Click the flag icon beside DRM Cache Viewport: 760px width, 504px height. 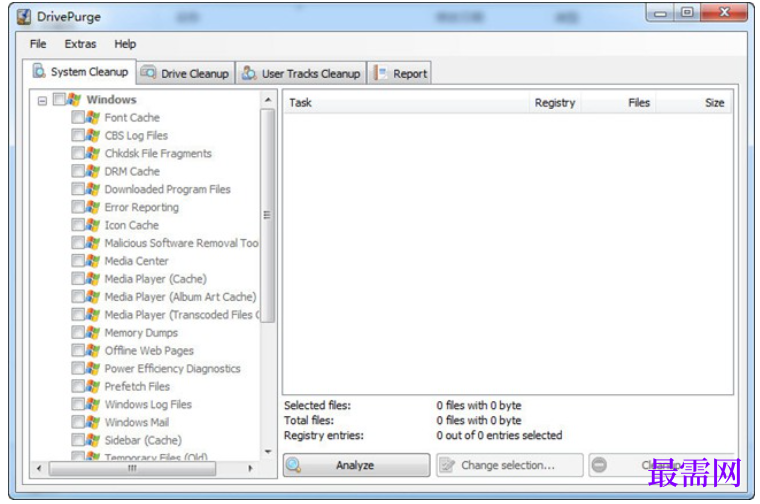click(x=93, y=171)
